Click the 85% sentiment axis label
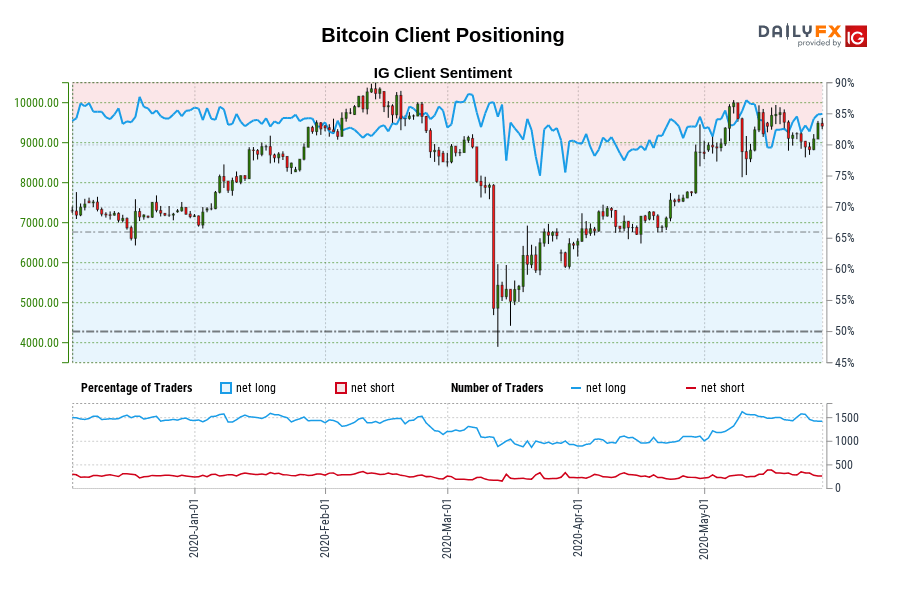Screen dimensions: 900x600 (x=844, y=114)
